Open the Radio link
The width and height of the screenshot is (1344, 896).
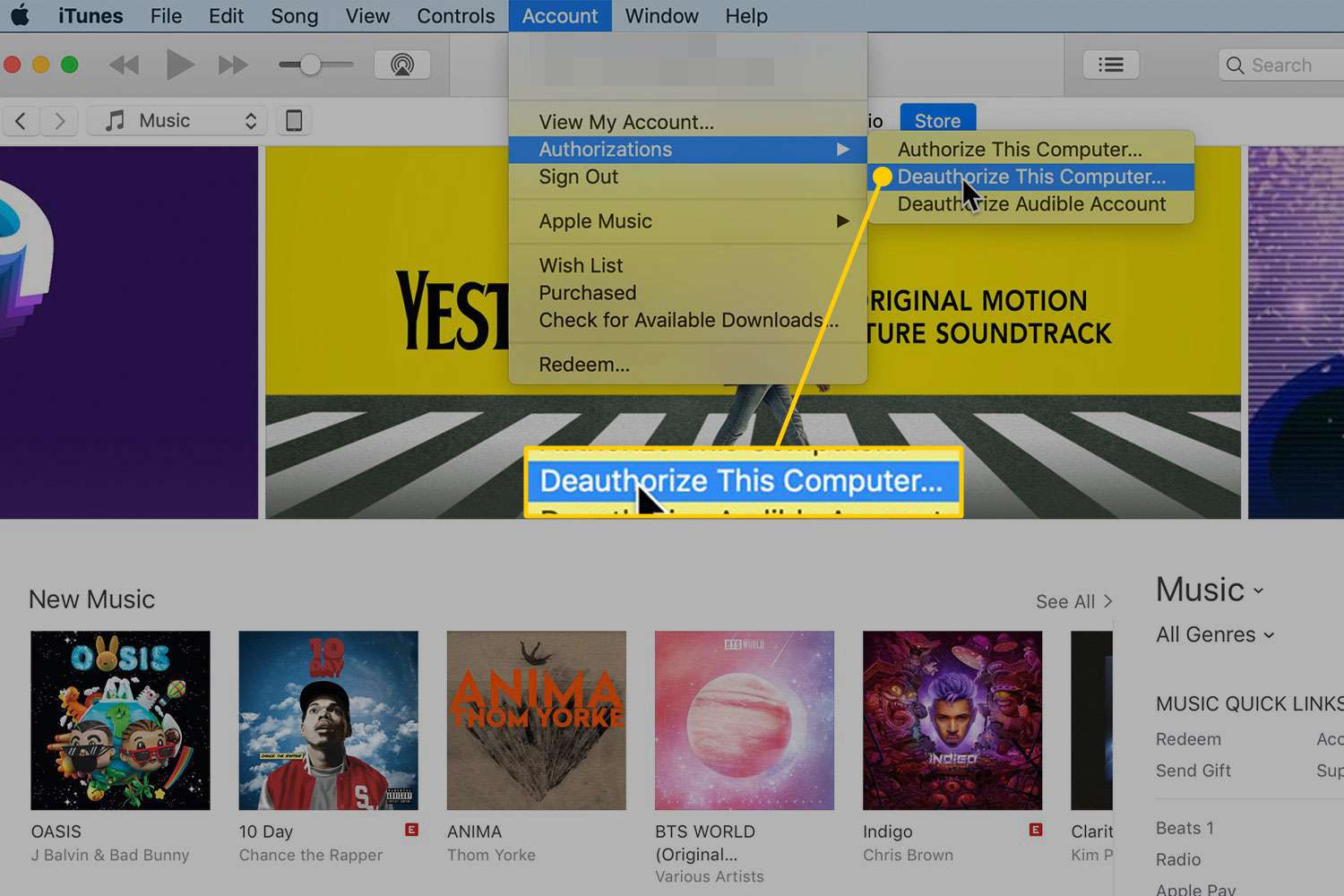[x=1177, y=859]
